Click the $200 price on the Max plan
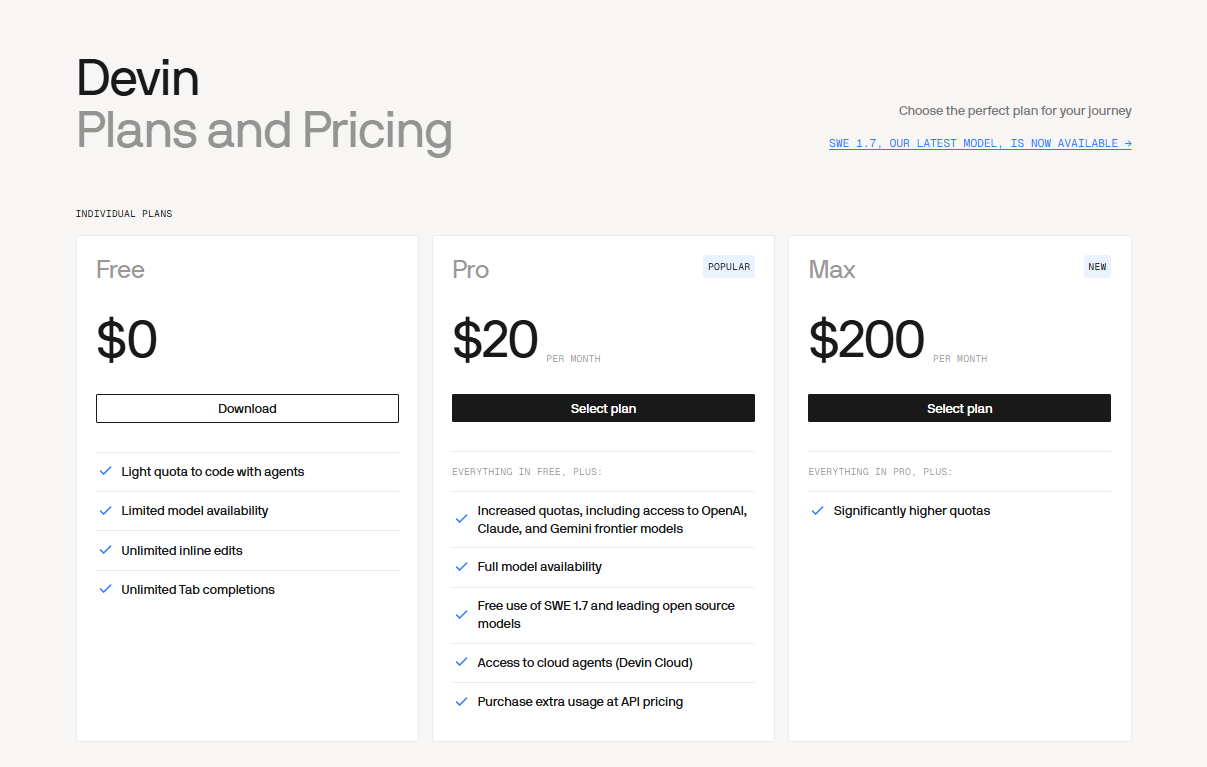Image resolution: width=1207 pixels, height=767 pixels. [866, 339]
